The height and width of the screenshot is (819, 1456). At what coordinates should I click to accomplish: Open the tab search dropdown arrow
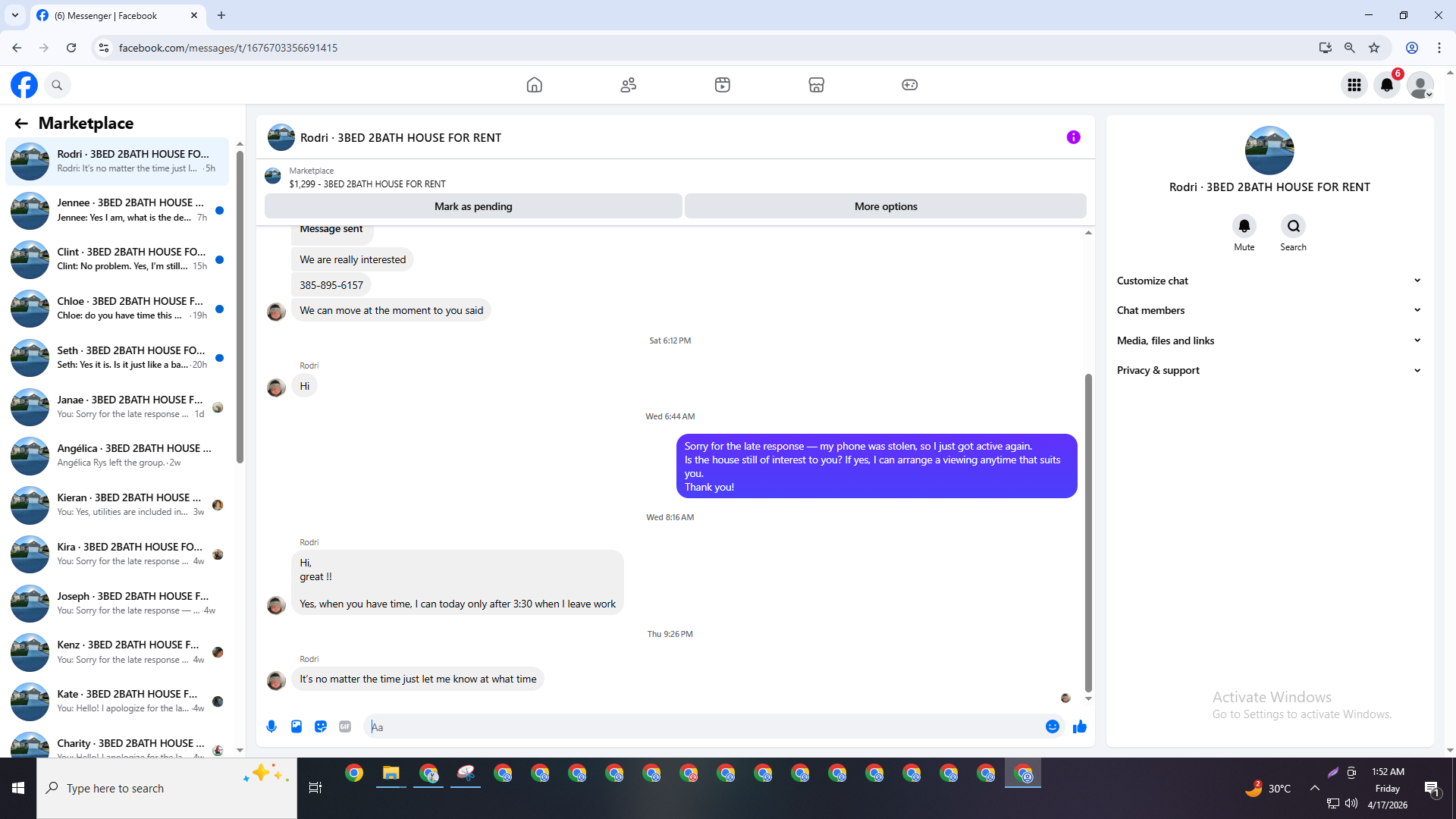click(15, 15)
